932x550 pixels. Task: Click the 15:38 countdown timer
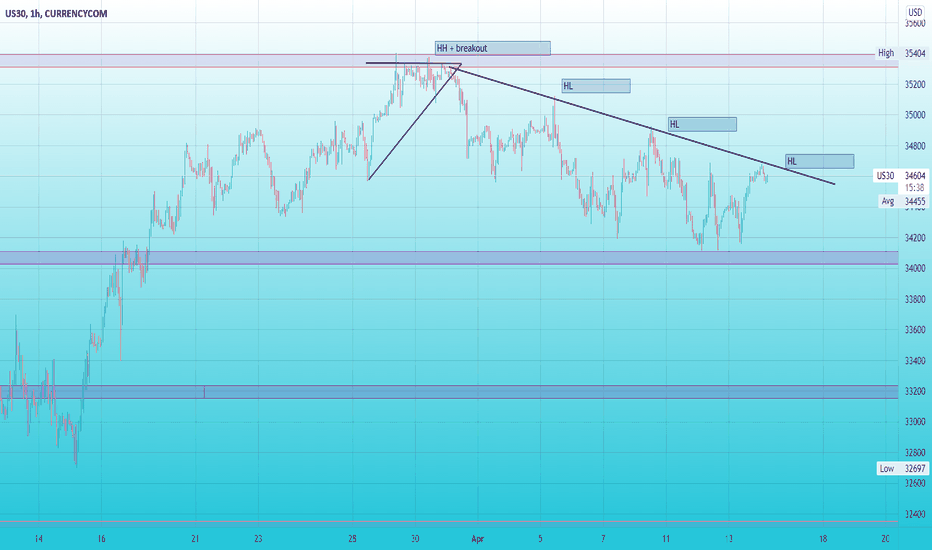[x=915, y=187]
